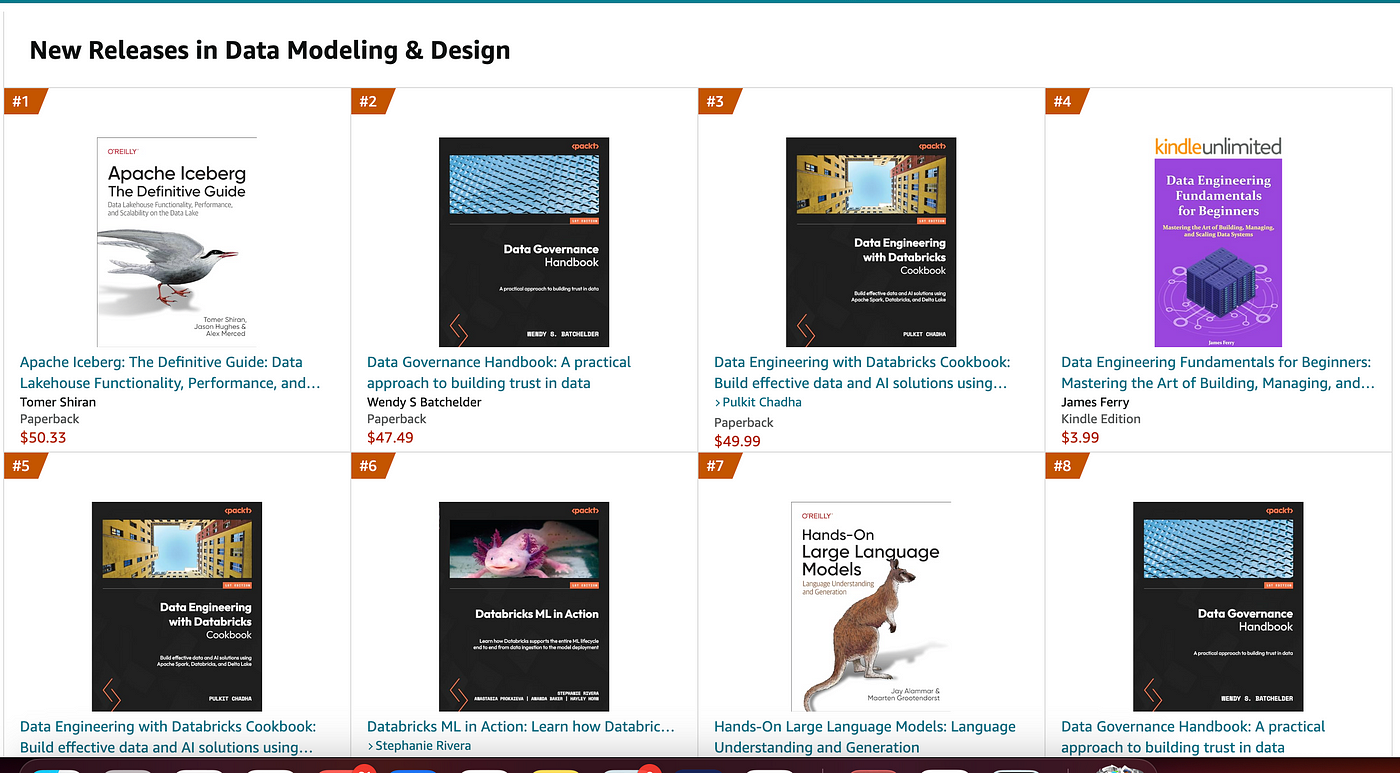1400x773 pixels.
Task: Open the Hands-On Large Language Models cover
Action: point(871,607)
